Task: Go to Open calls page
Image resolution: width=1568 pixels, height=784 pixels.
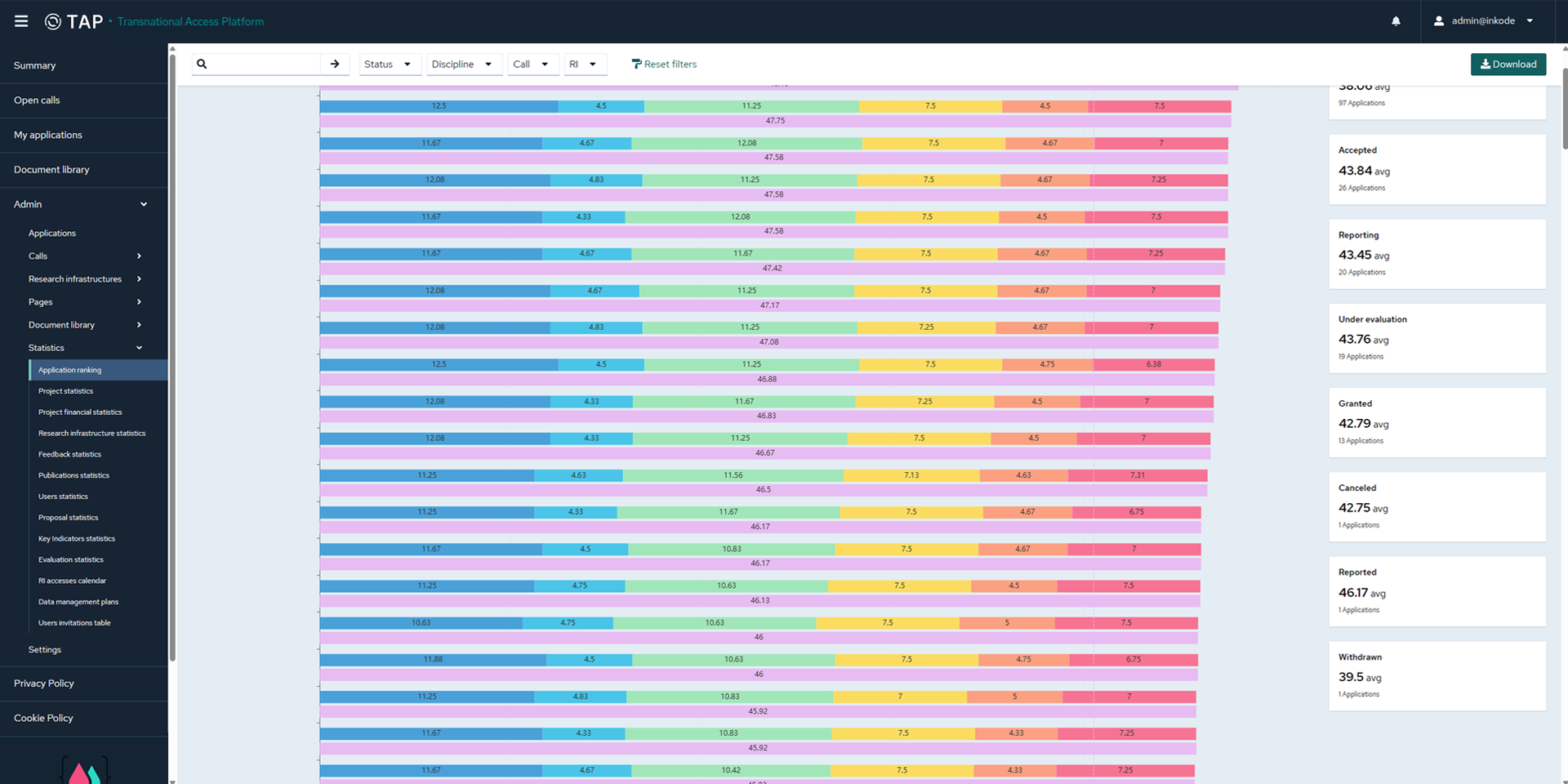Action: pyautogui.click(x=37, y=100)
